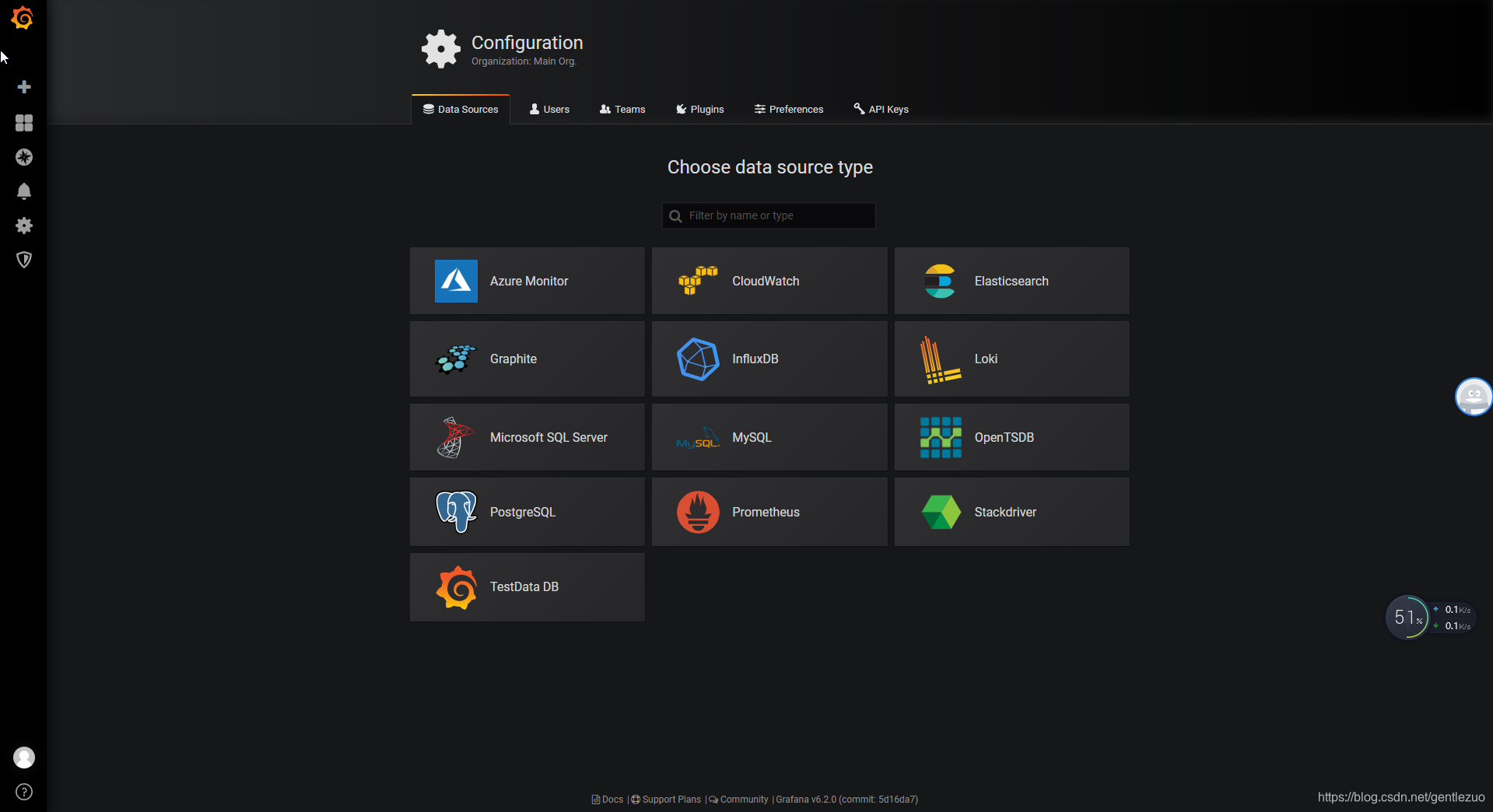Select the MySQL data source label
This screenshot has width=1493, height=812.
(752, 438)
